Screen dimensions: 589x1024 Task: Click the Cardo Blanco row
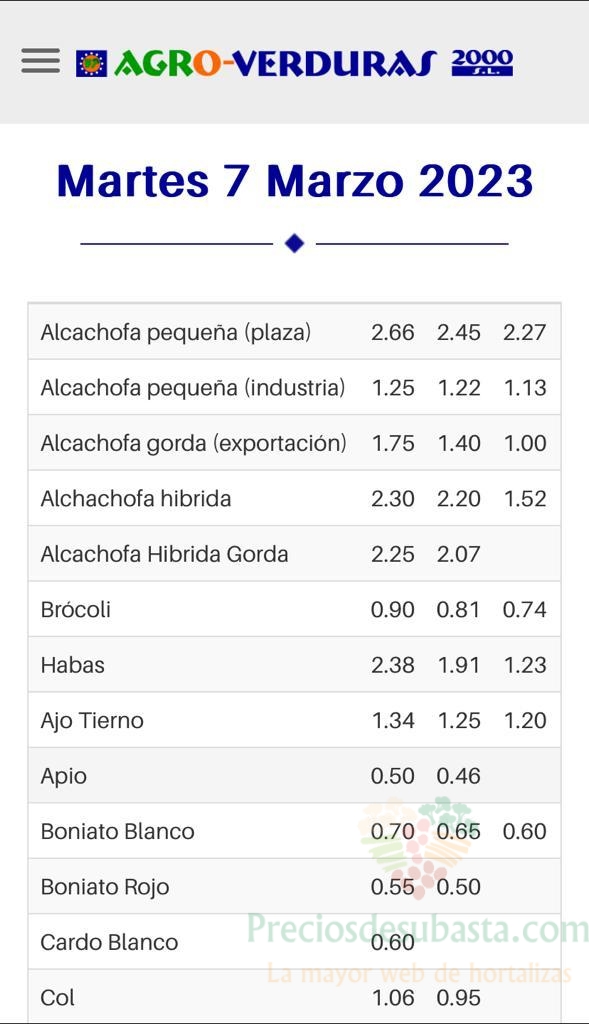click(294, 942)
